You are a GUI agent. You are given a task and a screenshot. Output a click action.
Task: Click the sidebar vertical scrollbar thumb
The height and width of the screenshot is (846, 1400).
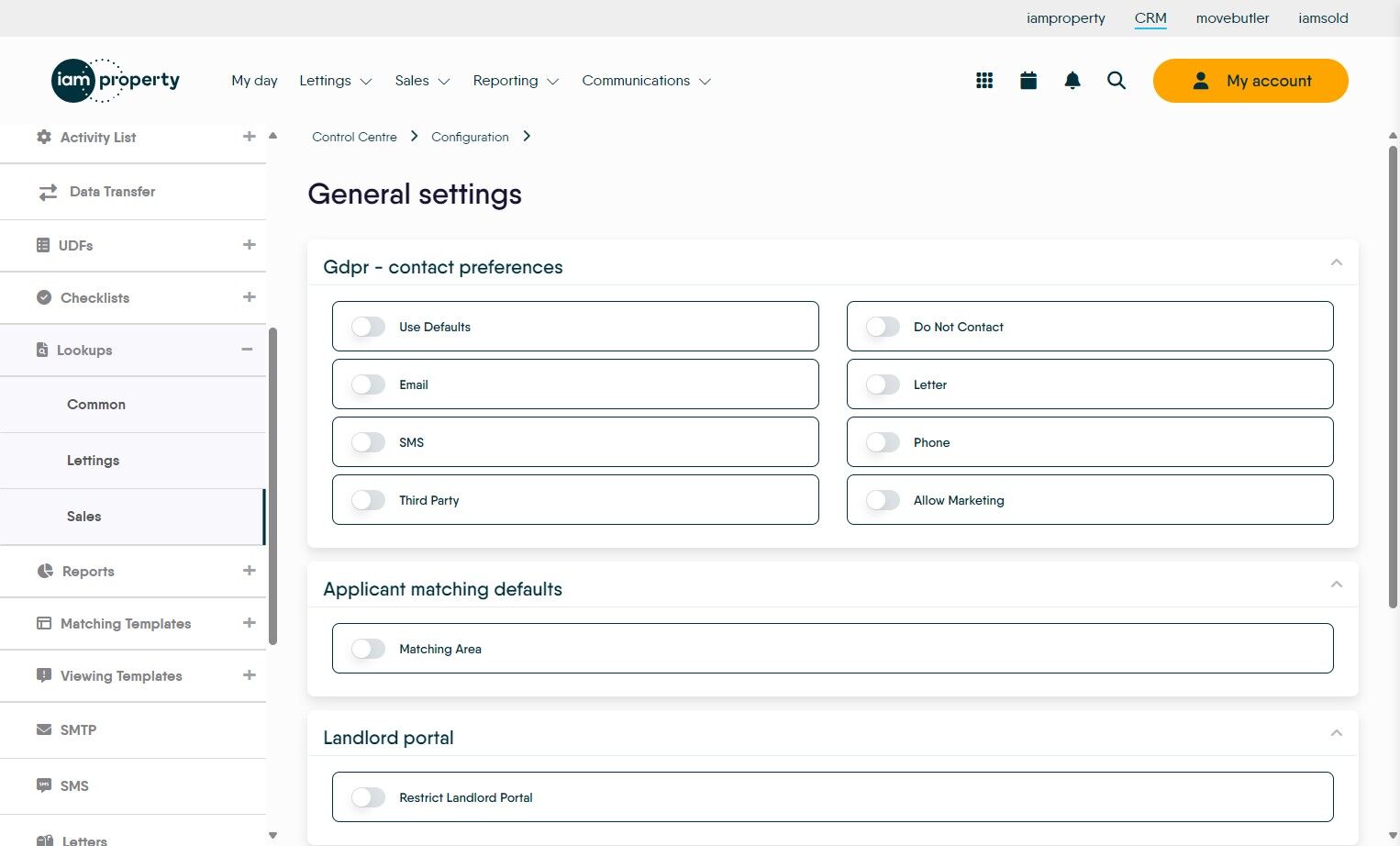point(272,486)
